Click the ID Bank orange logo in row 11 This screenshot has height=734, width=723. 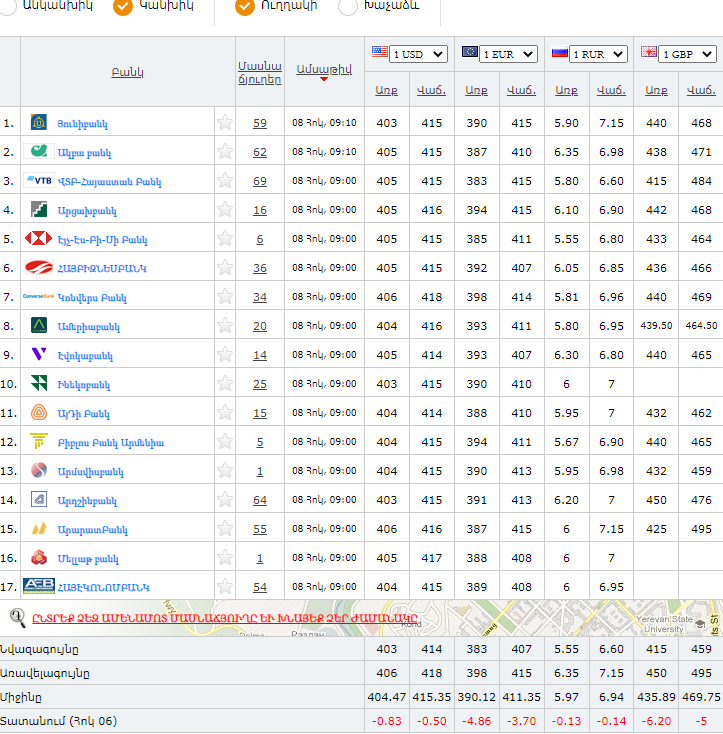pos(39,412)
